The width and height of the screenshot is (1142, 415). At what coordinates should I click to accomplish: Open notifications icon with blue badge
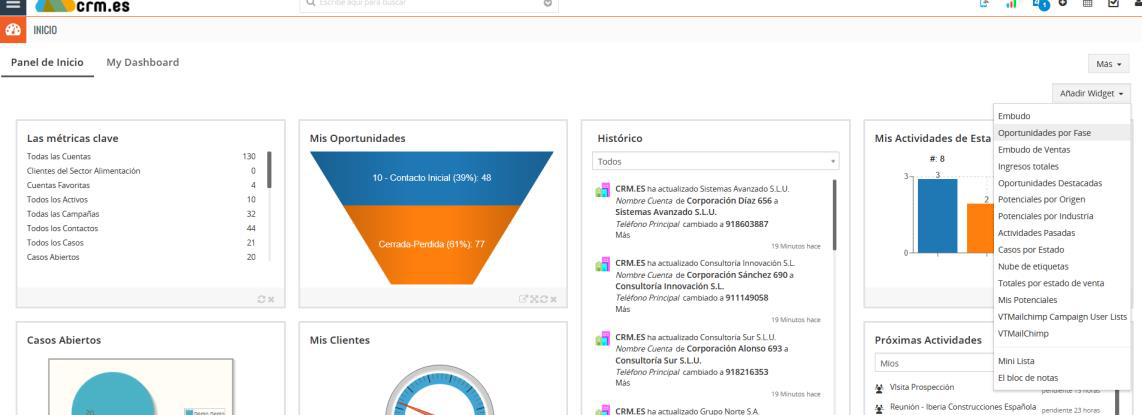click(1041, 4)
